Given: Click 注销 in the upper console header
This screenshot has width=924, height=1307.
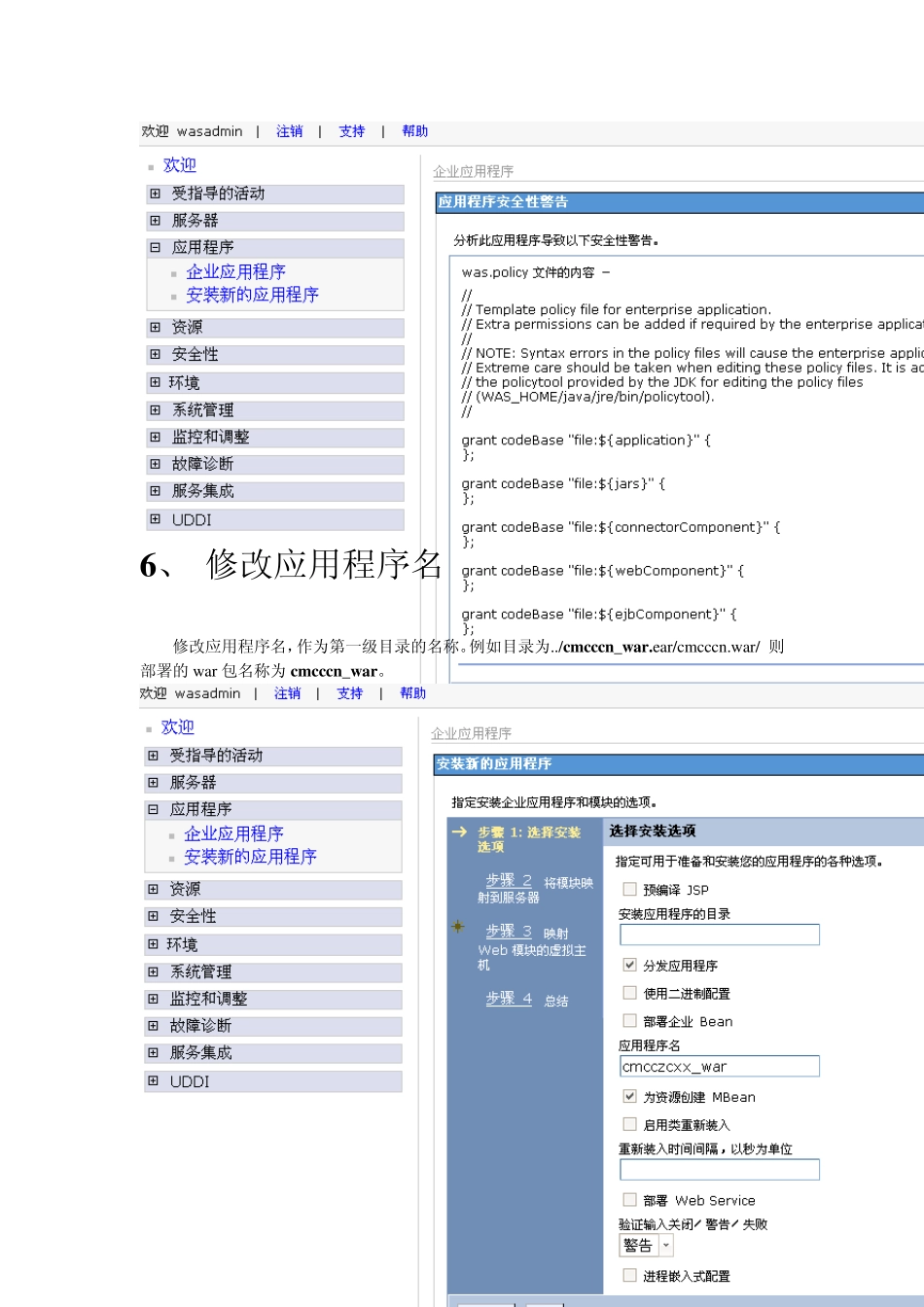Looking at the screenshot, I should click(x=290, y=131).
